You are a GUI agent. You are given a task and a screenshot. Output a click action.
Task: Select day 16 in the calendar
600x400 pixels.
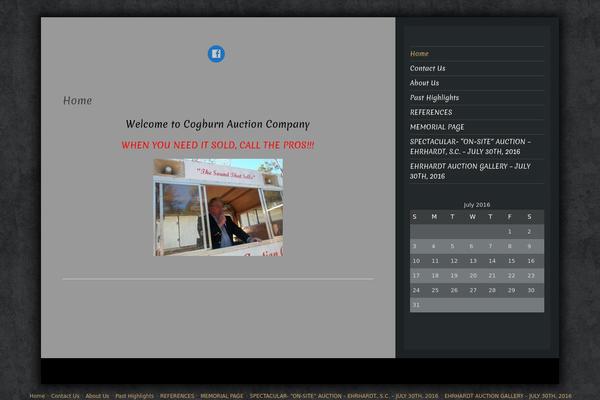point(531,261)
